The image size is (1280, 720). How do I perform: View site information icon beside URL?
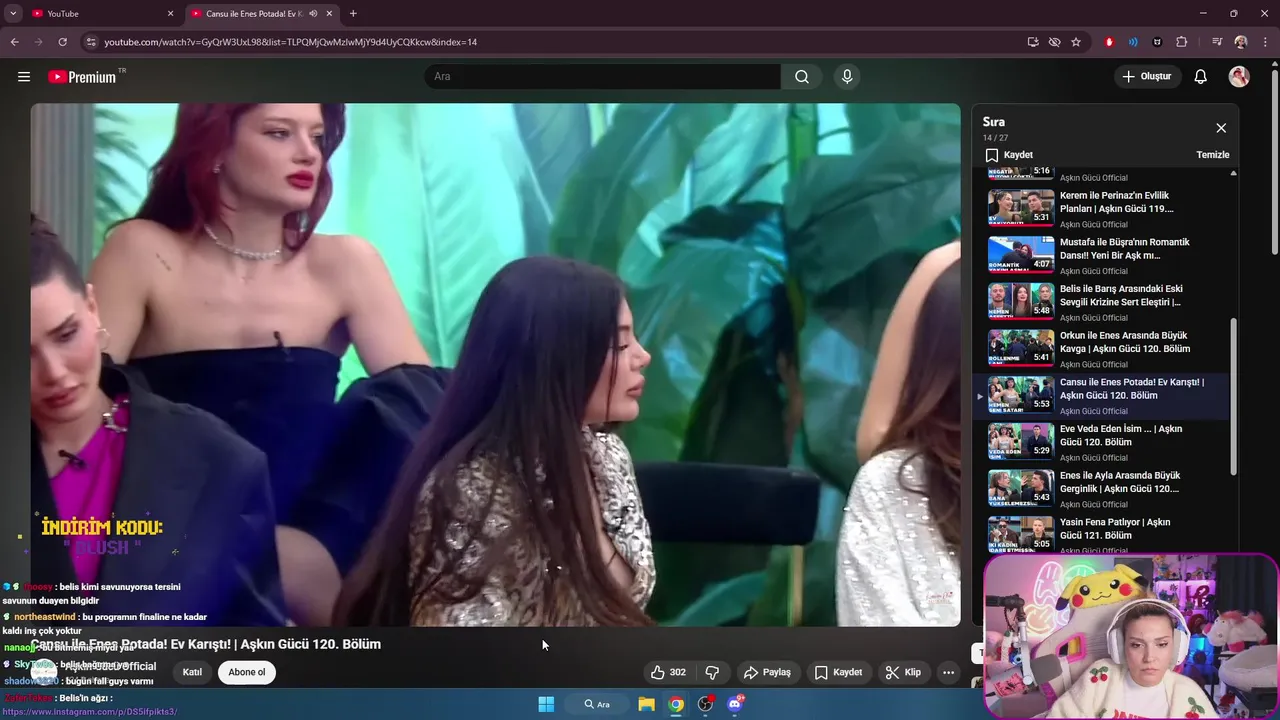coord(91,42)
